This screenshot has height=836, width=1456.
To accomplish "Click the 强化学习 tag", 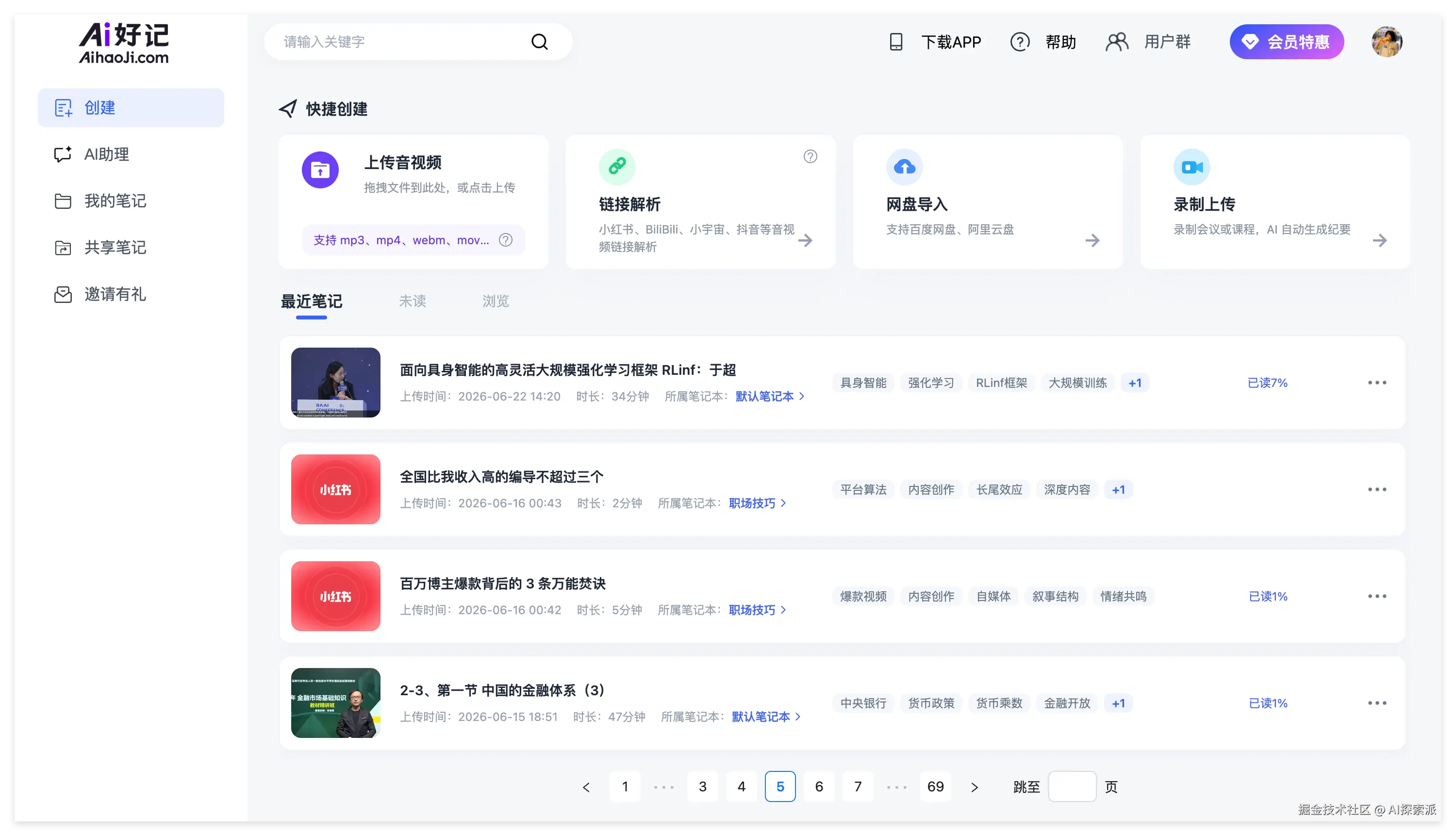I will point(930,383).
